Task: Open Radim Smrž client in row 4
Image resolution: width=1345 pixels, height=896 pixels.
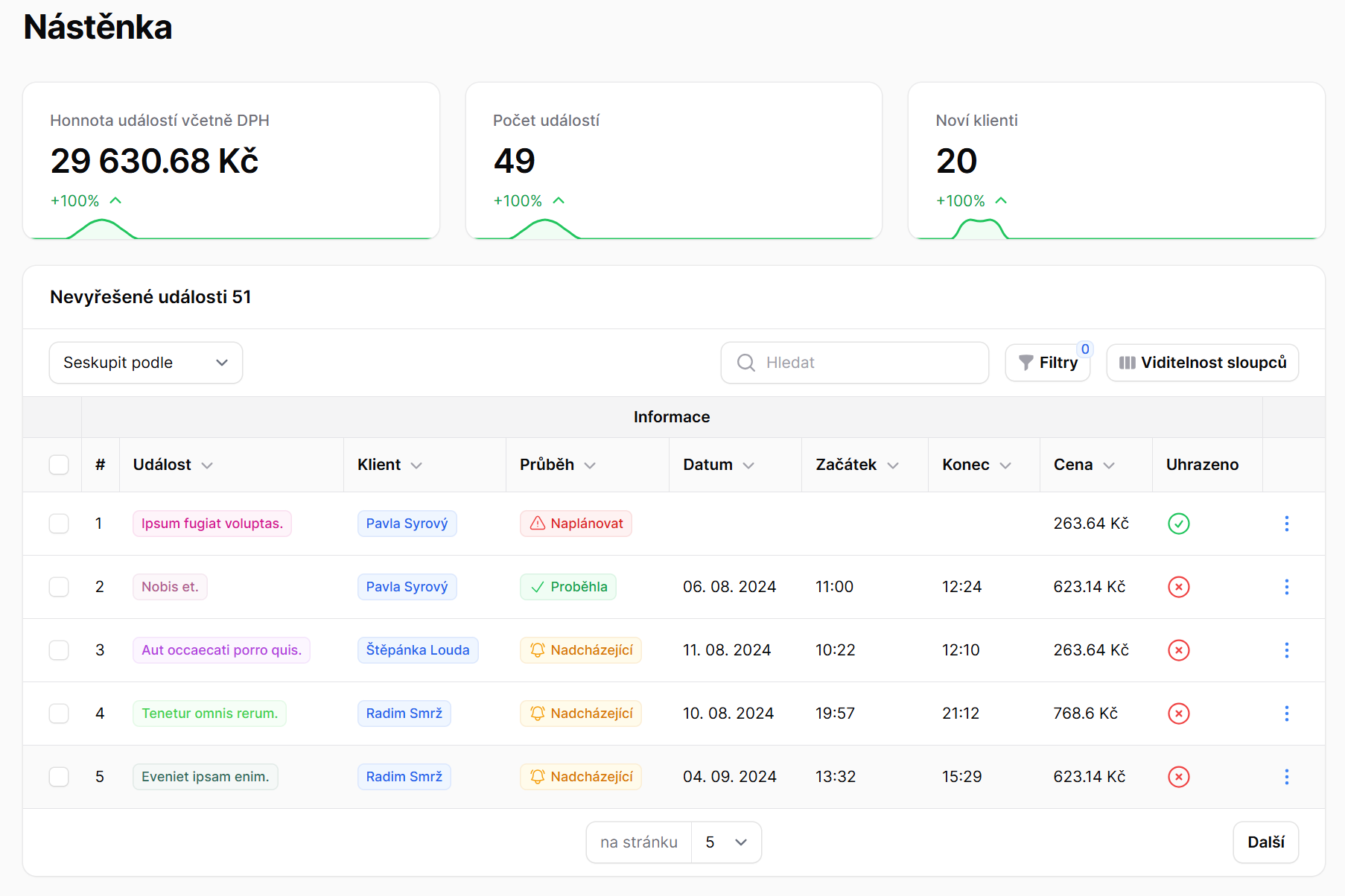Action: [404, 714]
